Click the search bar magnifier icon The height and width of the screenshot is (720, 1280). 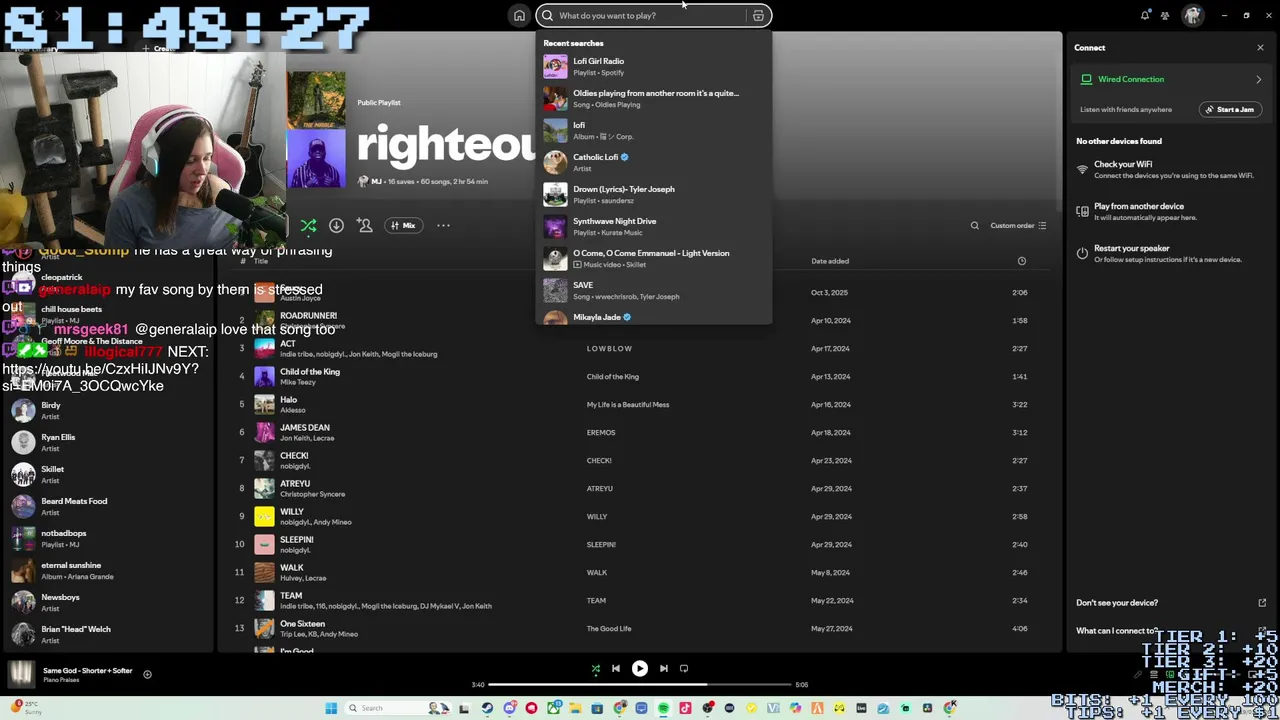point(547,15)
